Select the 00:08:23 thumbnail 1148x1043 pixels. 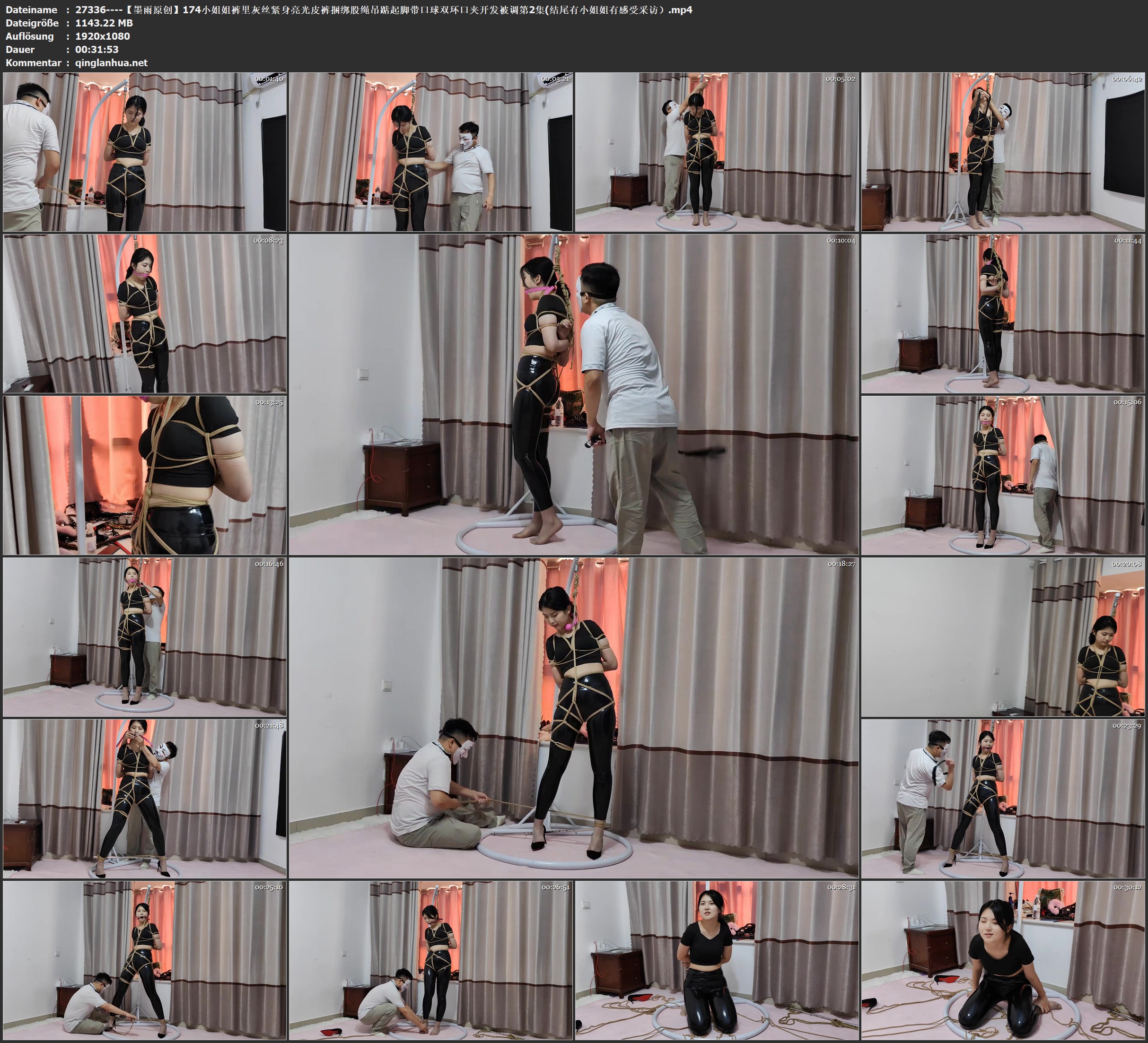145,313
